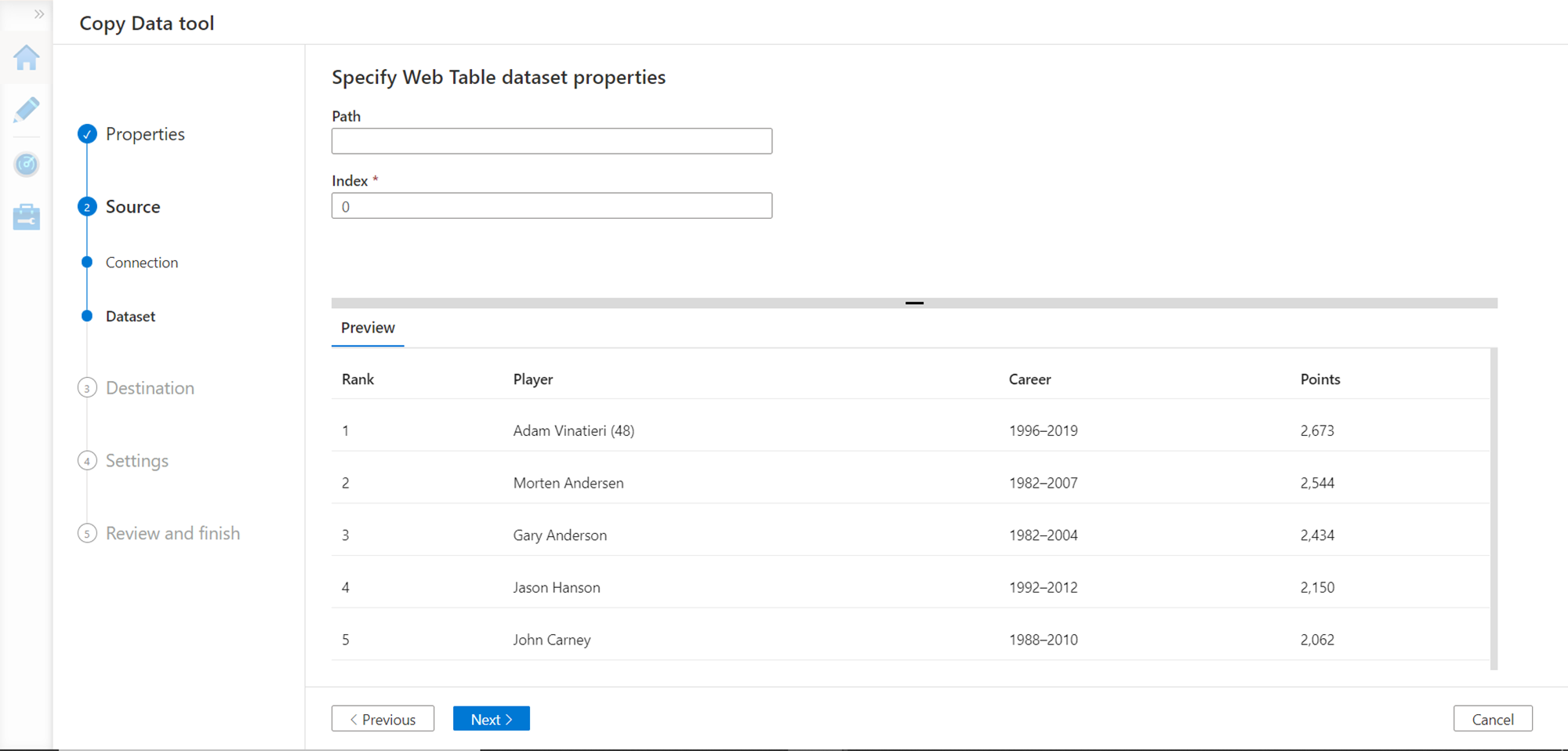Switch to the Preview tab
Screen dimensions: 1568x751
368,328
